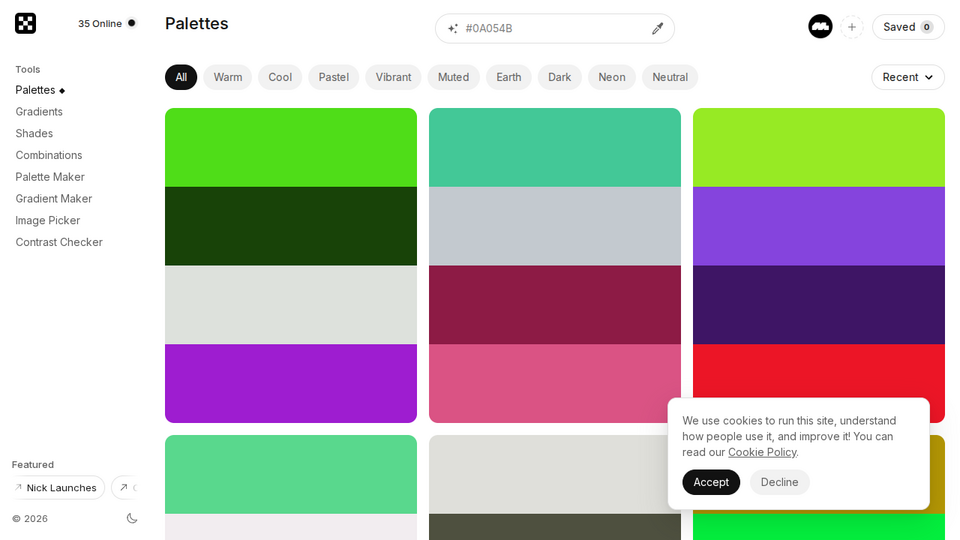The width and height of the screenshot is (960, 540).
Task: Open the black cloud avatar icon
Action: 820,26
